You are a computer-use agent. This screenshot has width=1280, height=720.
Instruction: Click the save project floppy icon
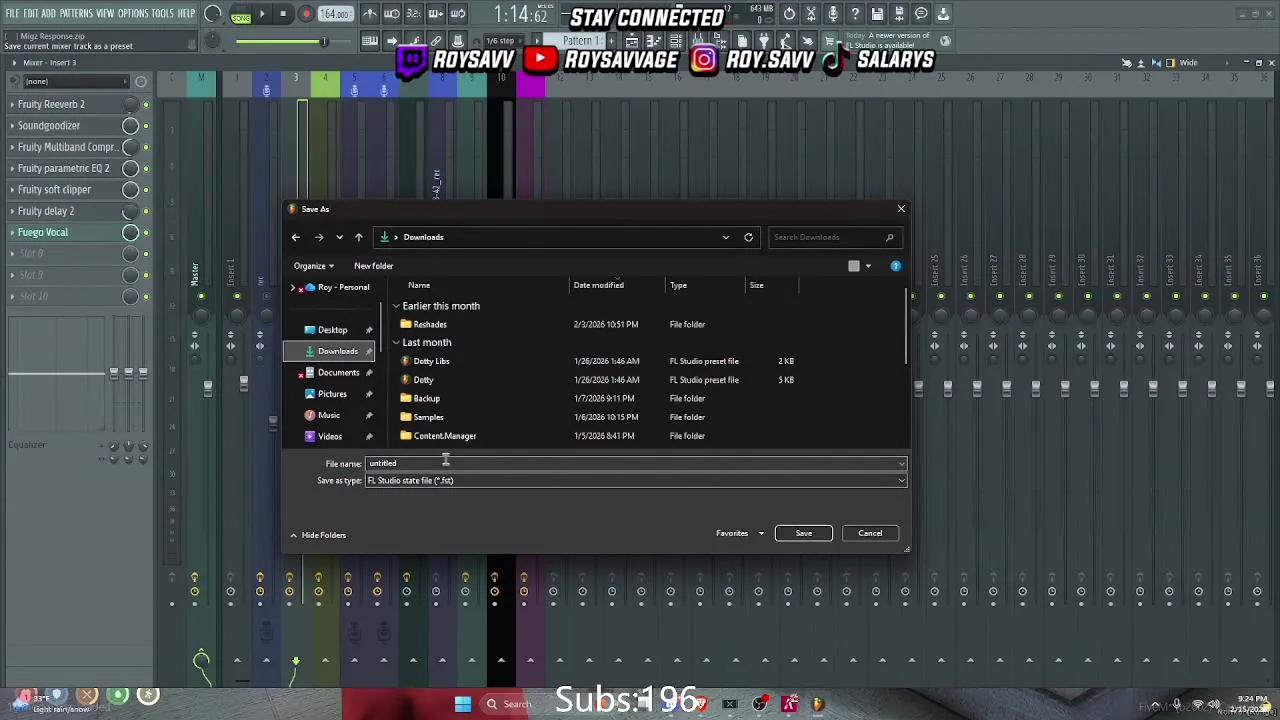point(877,14)
